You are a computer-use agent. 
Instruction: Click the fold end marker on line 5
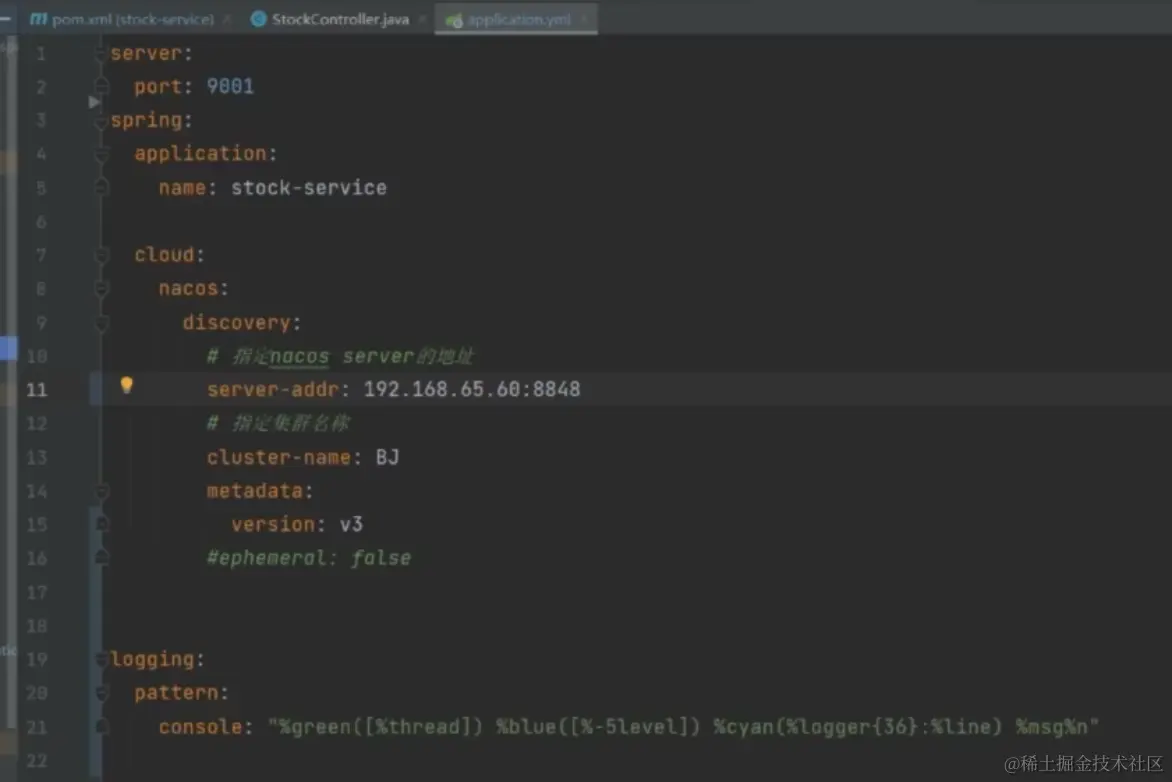pyautogui.click(x=101, y=187)
